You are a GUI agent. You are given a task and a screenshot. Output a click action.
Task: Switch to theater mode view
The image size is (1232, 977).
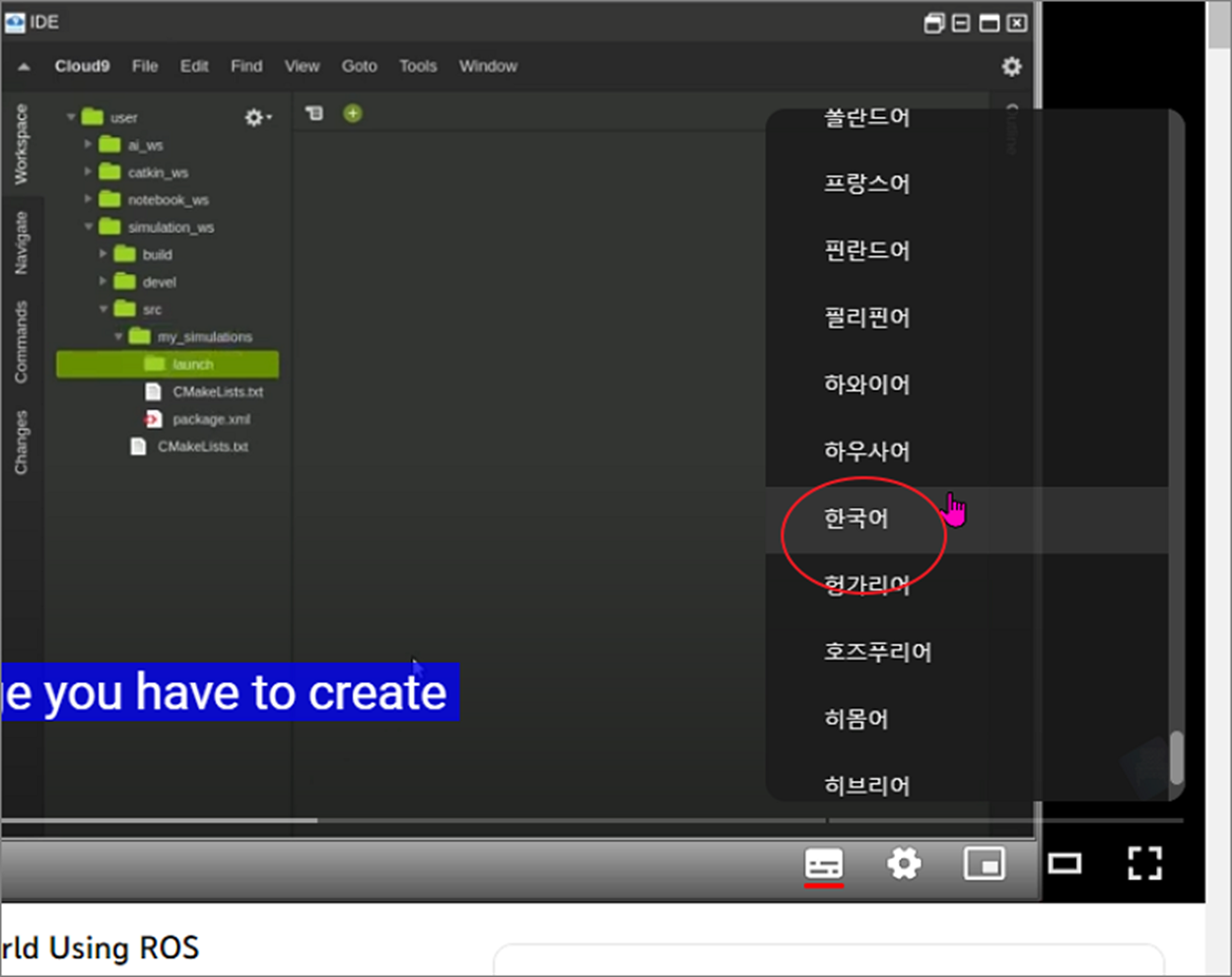pos(1064,865)
